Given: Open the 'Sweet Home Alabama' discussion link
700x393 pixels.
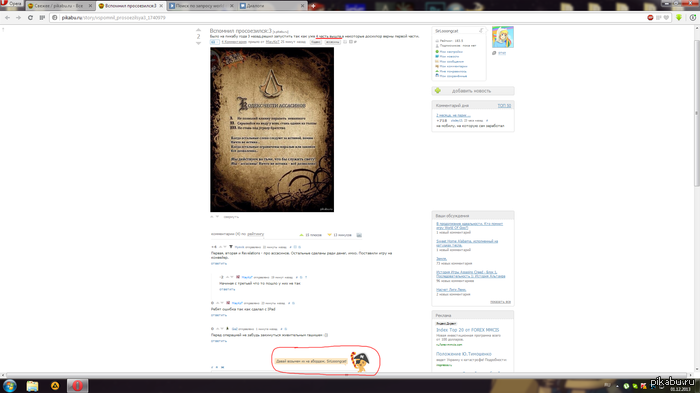Looking at the screenshot, I should point(467,243).
